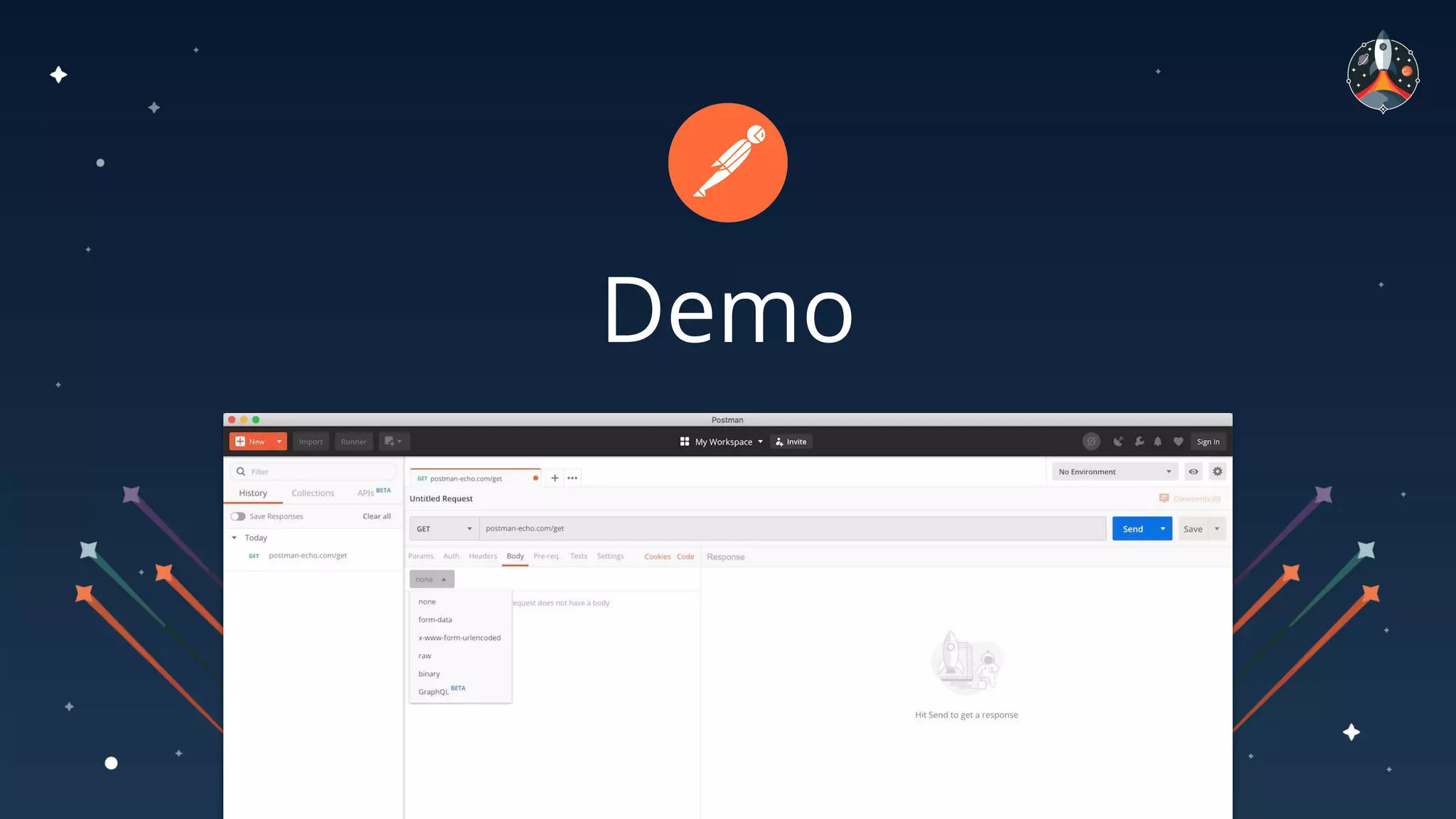Switch to request Settings tab
Screen dimensions: 1456x819
(610, 556)
